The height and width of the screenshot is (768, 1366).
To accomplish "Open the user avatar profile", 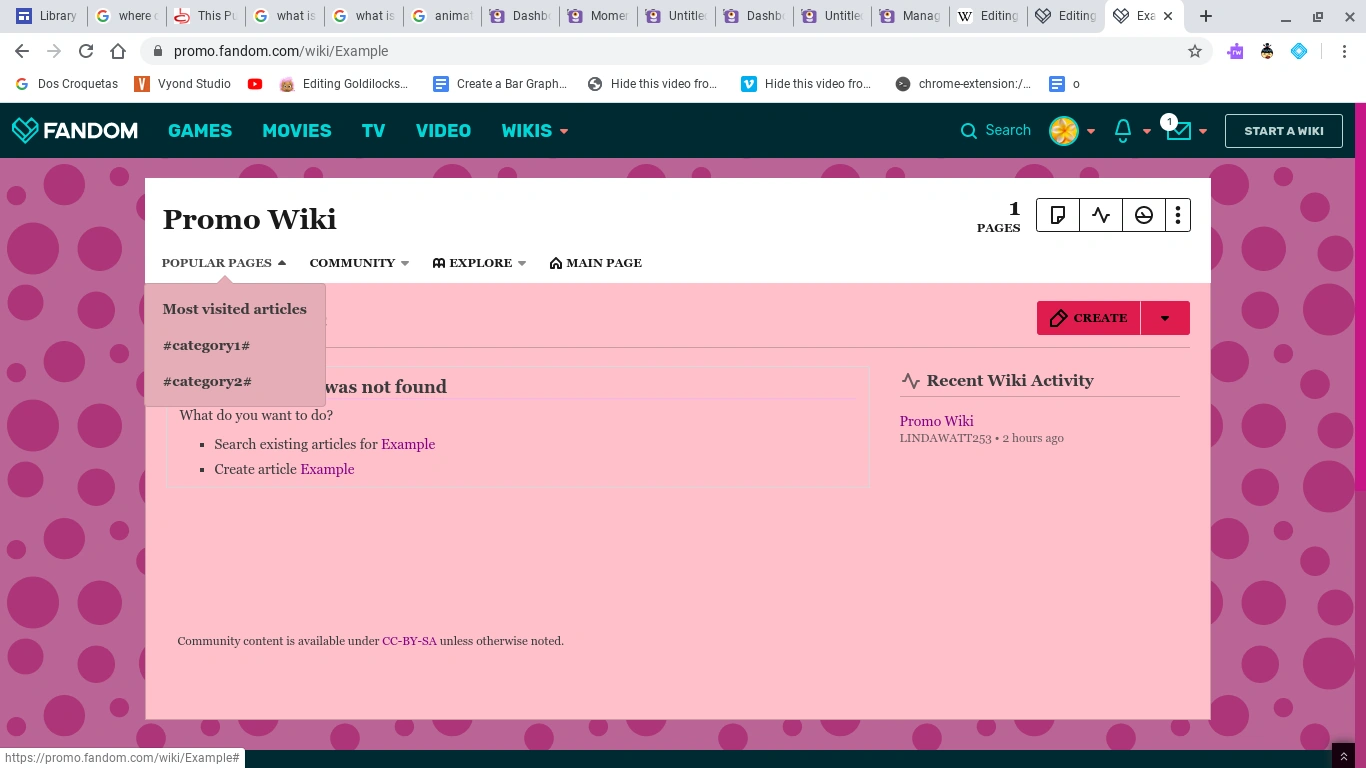I will tap(1063, 130).
